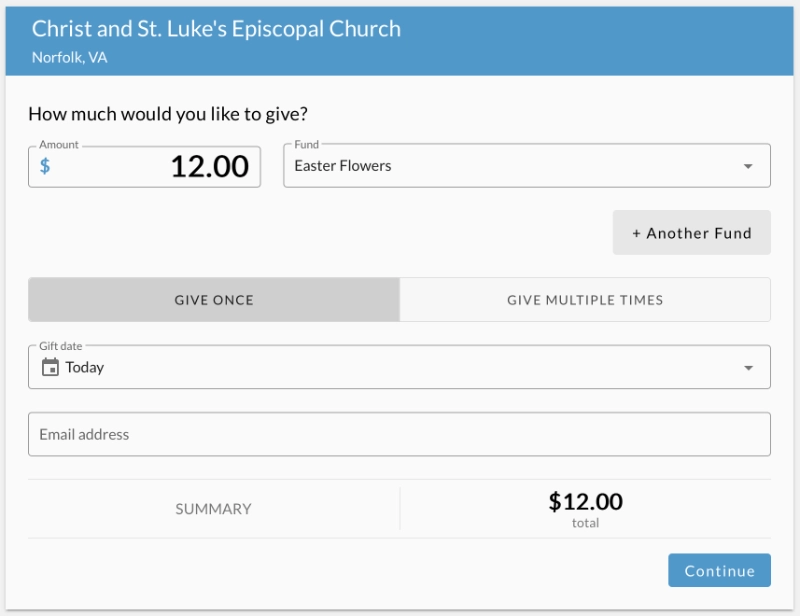Select the Give Once option
The width and height of the screenshot is (800, 616).
214,300
